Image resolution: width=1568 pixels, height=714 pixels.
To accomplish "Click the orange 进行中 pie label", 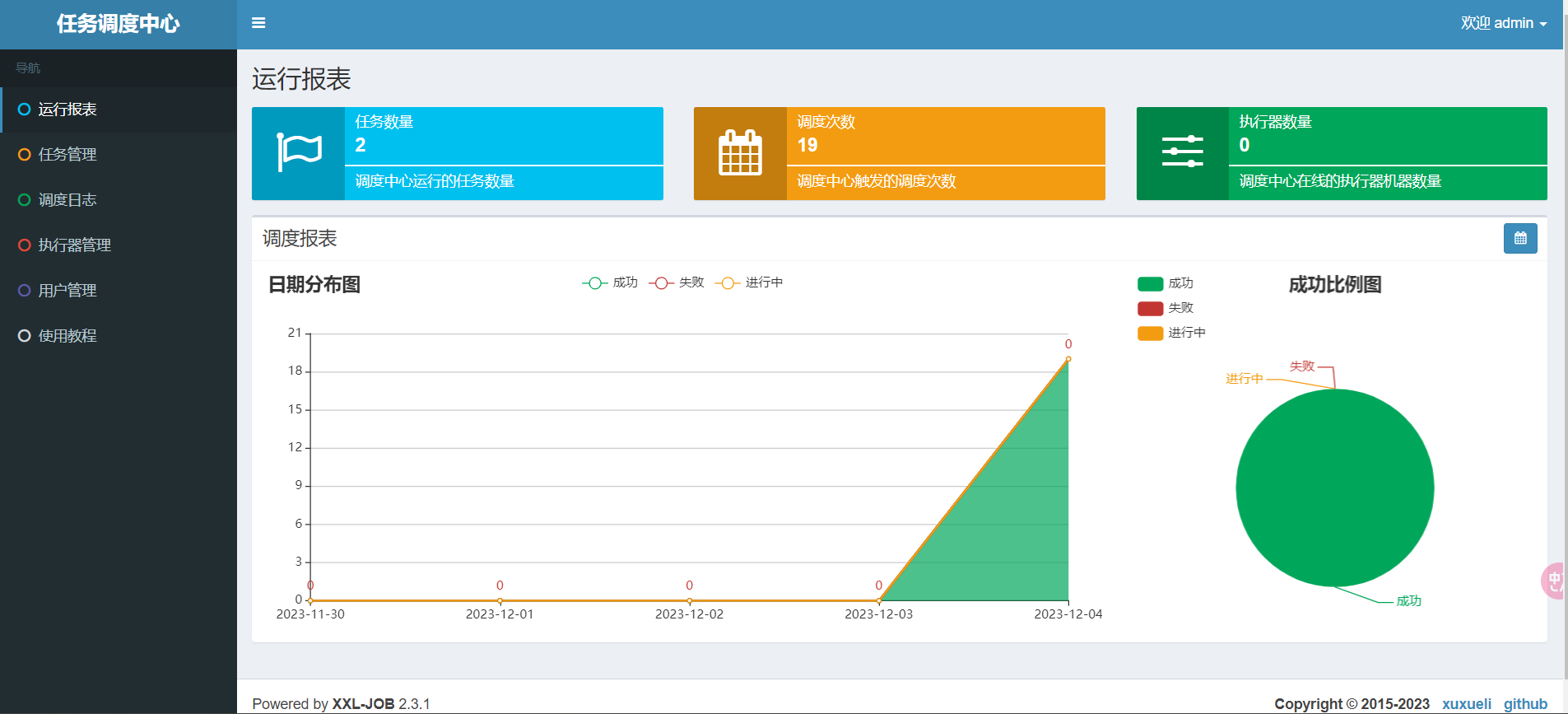I will click(1244, 379).
